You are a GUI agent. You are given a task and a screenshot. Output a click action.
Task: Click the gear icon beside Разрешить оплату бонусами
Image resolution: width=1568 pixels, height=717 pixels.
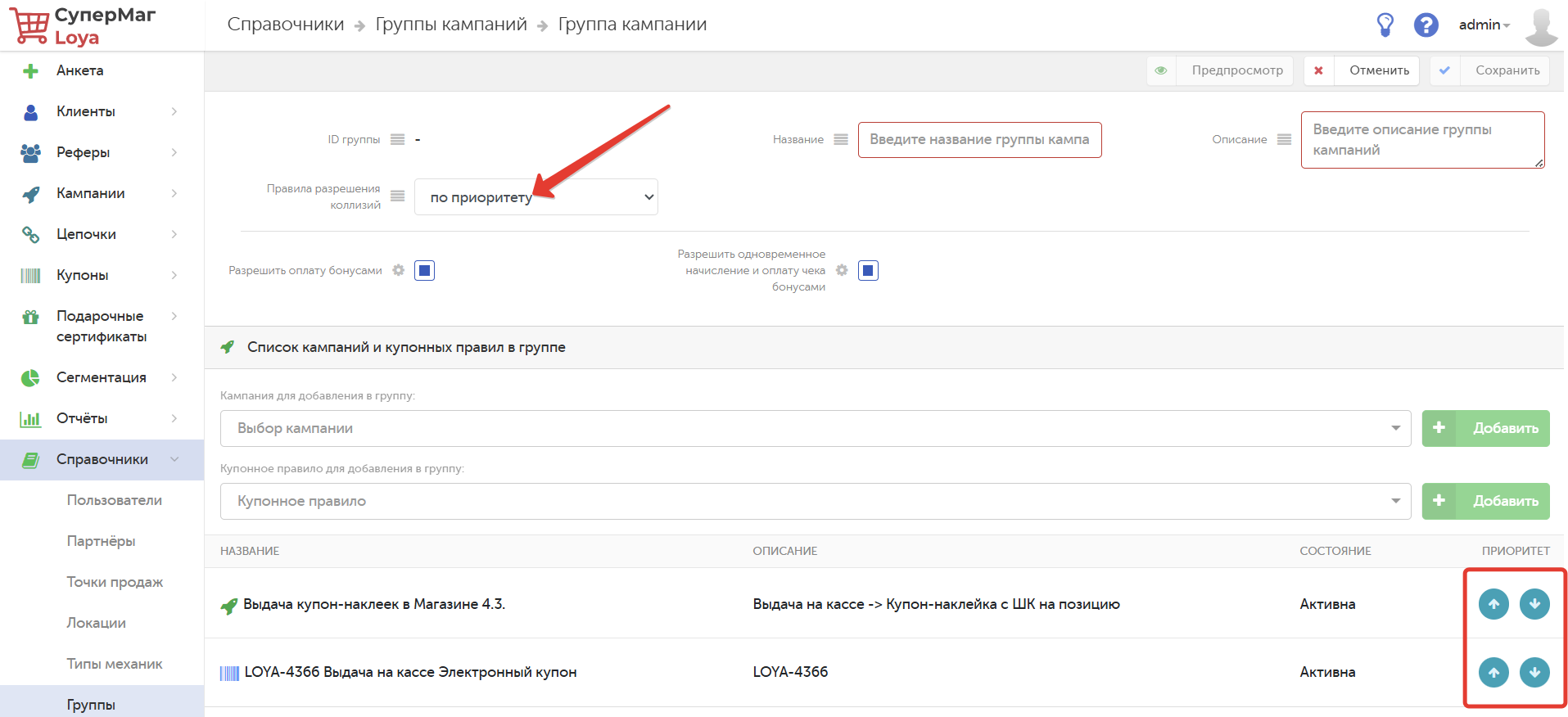click(x=399, y=270)
